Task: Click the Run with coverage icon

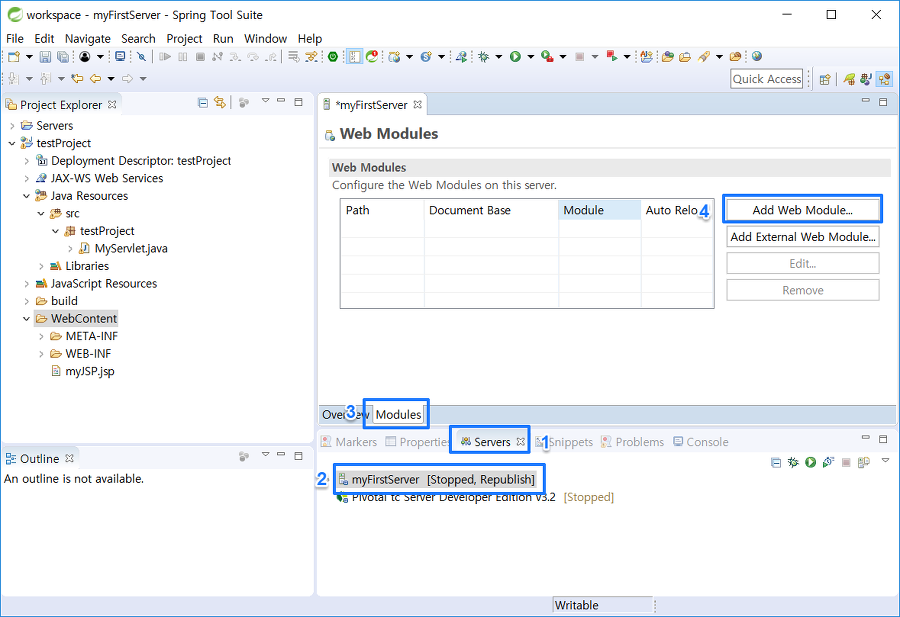Action: pos(548,56)
